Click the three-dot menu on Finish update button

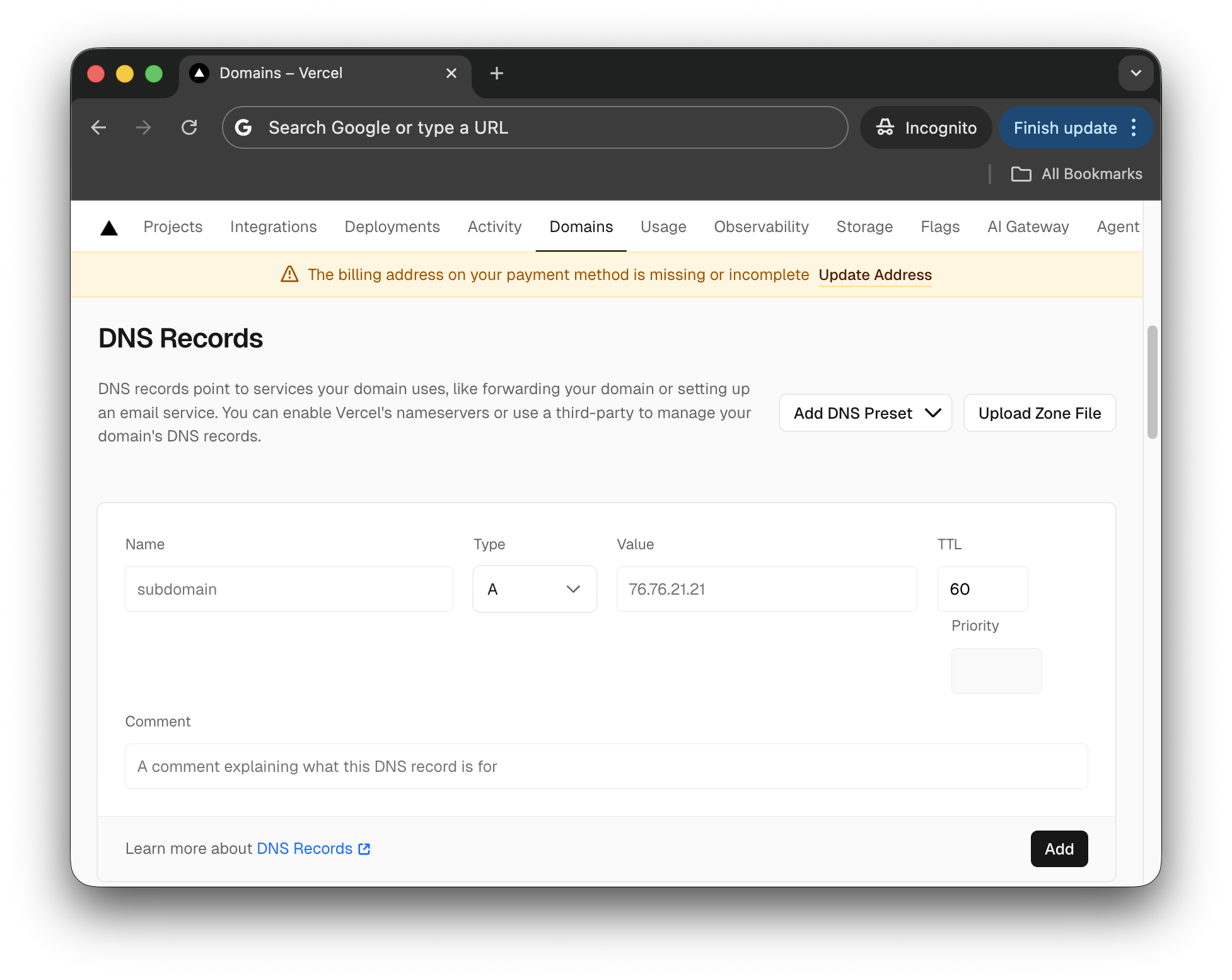point(1133,127)
